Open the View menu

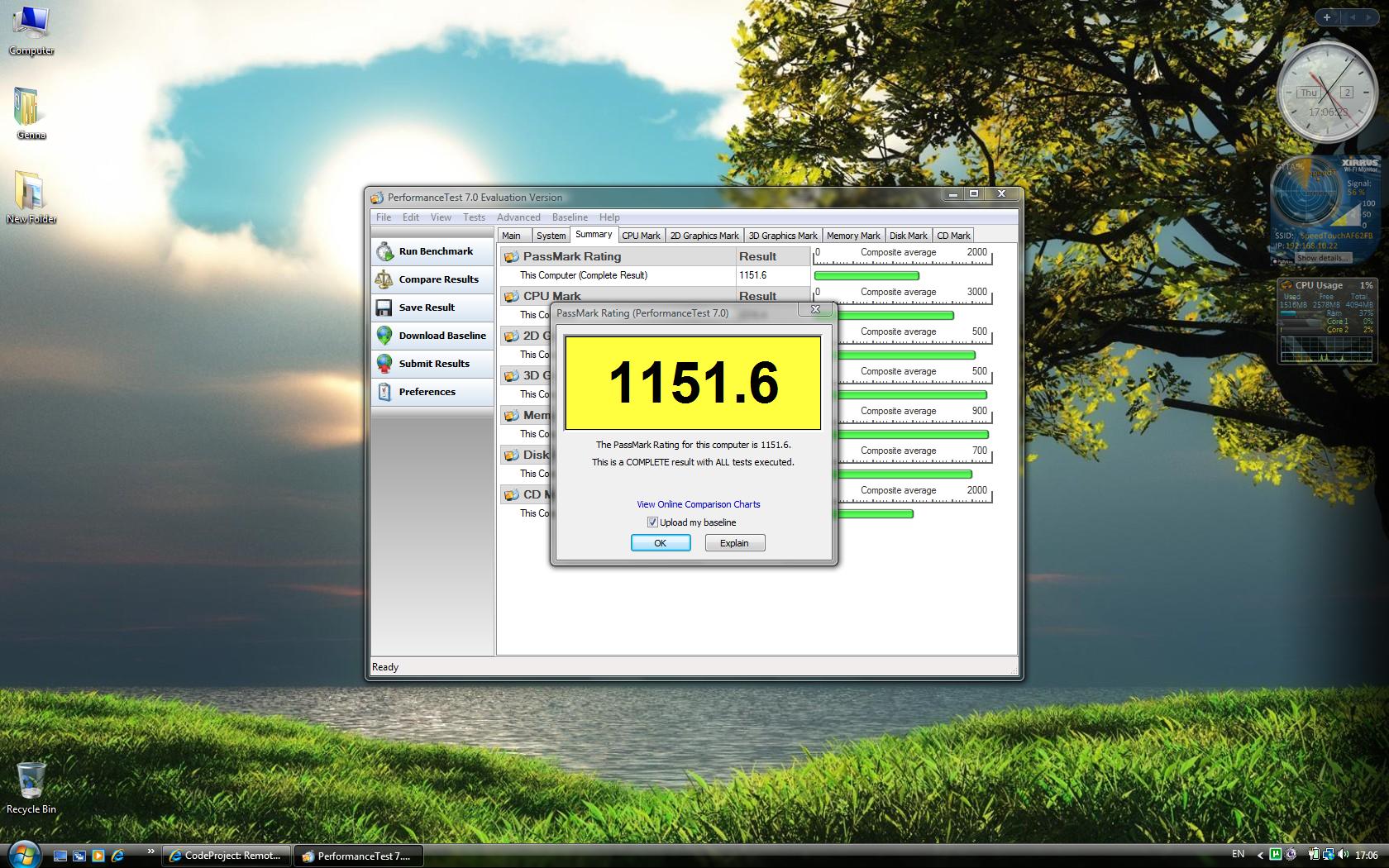click(441, 217)
